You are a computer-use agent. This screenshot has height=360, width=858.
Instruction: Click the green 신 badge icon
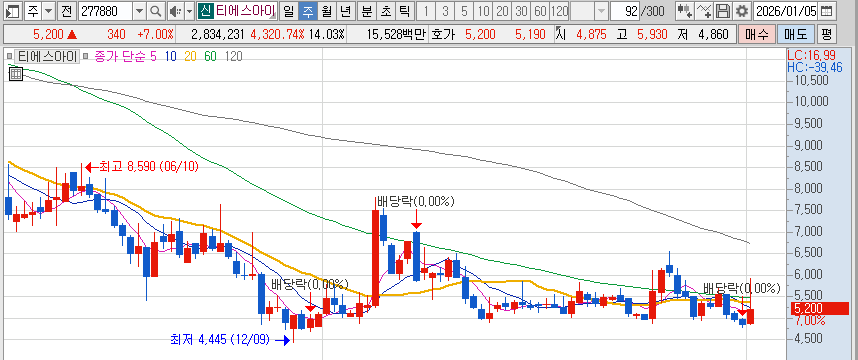(x=205, y=10)
